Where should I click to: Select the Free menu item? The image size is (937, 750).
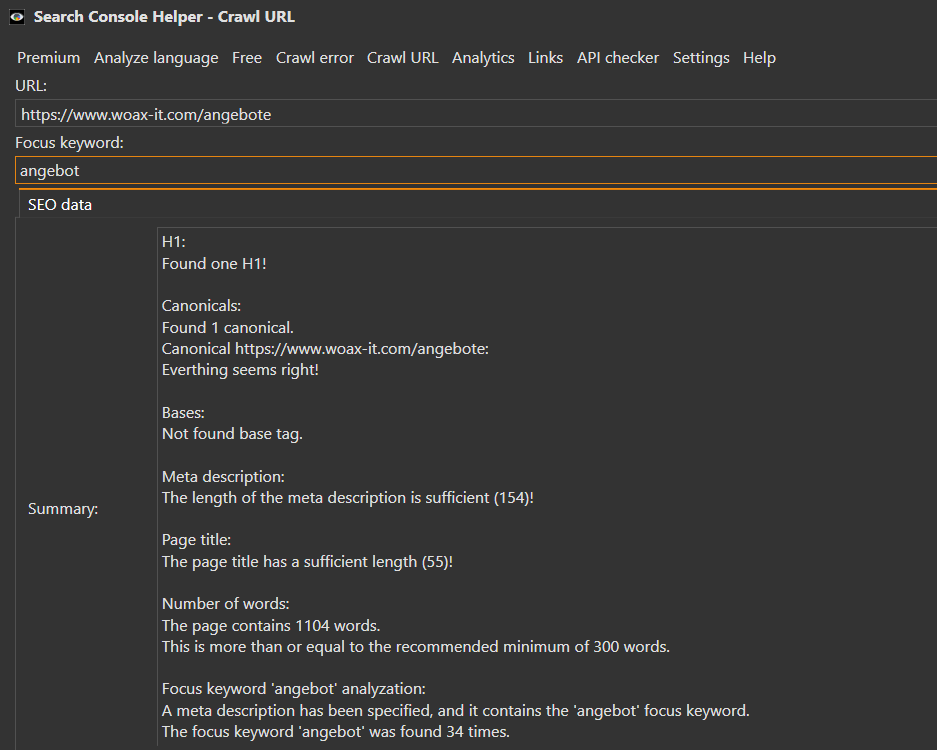247,58
